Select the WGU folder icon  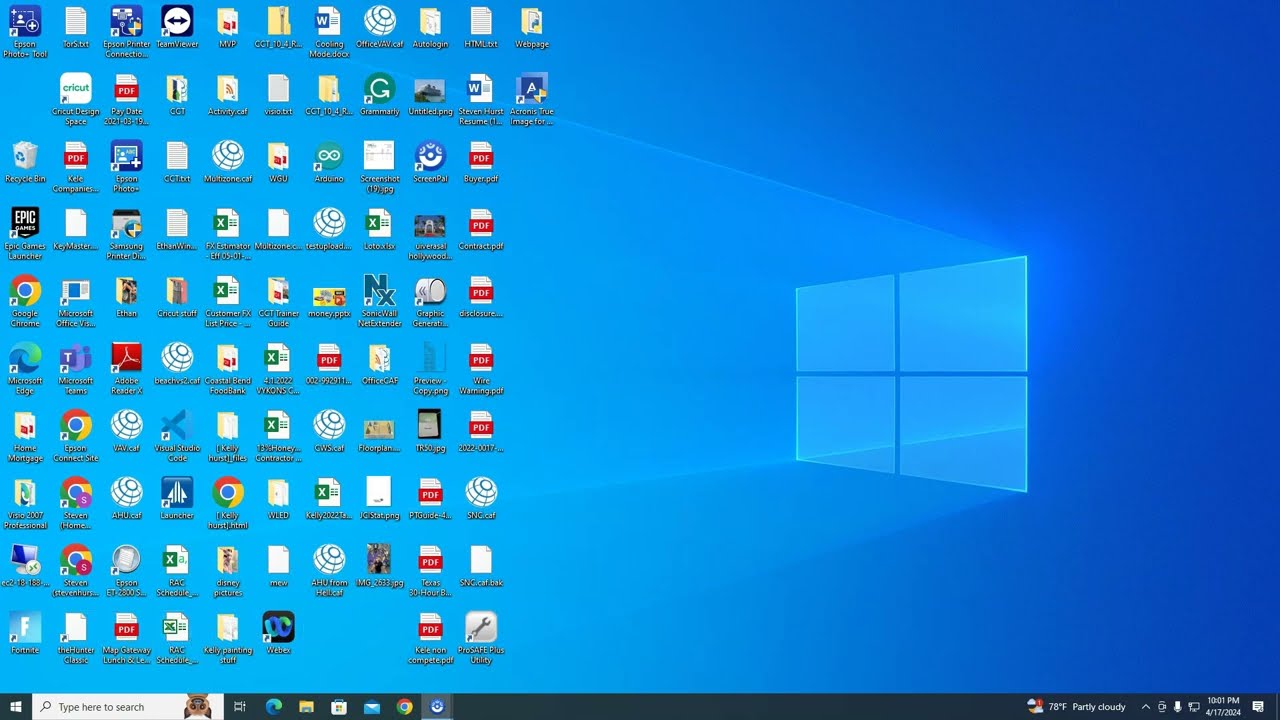coord(278,162)
